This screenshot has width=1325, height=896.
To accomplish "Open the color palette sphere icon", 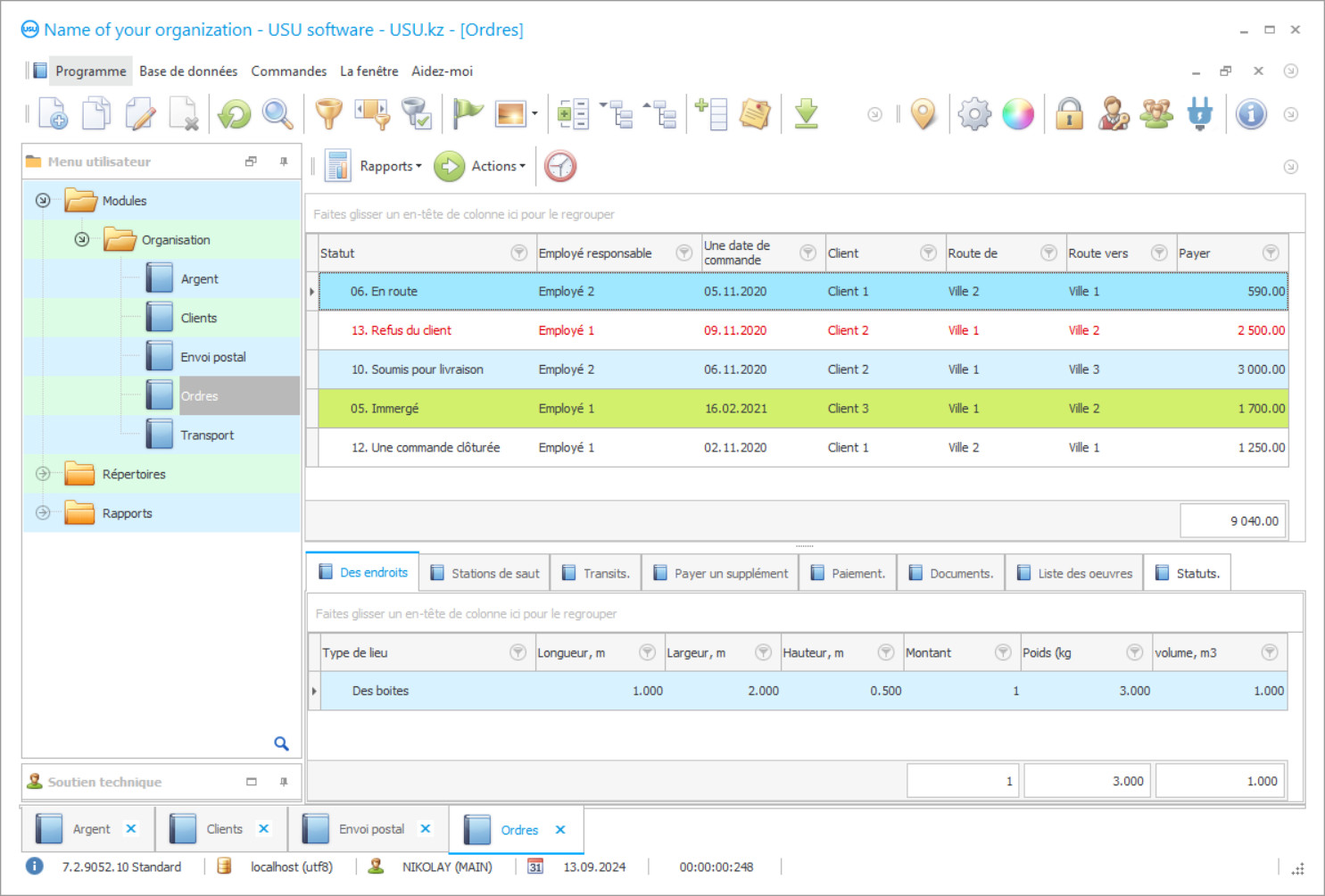I will (x=1018, y=113).
